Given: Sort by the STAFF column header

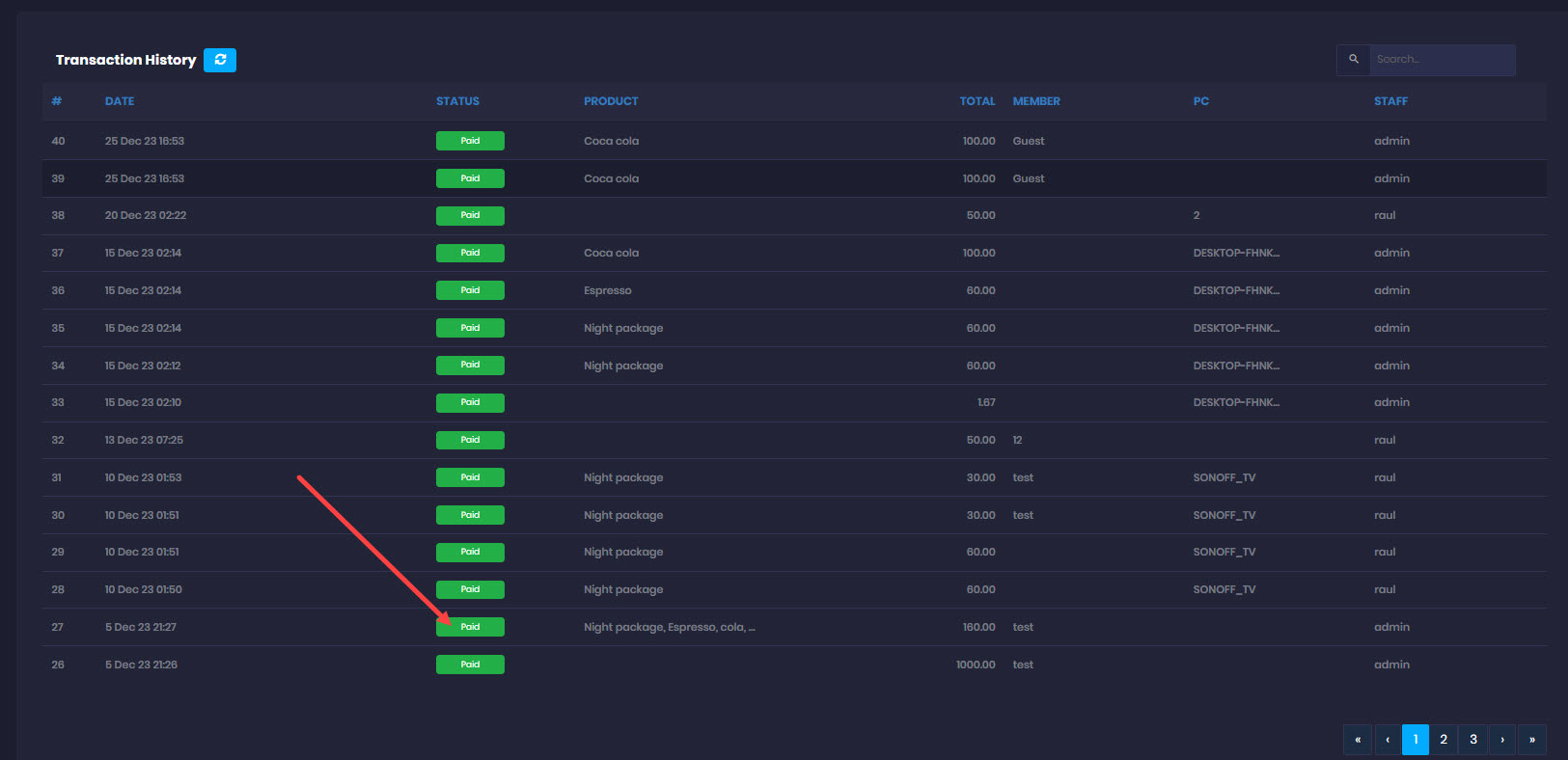Looking at the screenshot, I should (x=1390, y=101).
